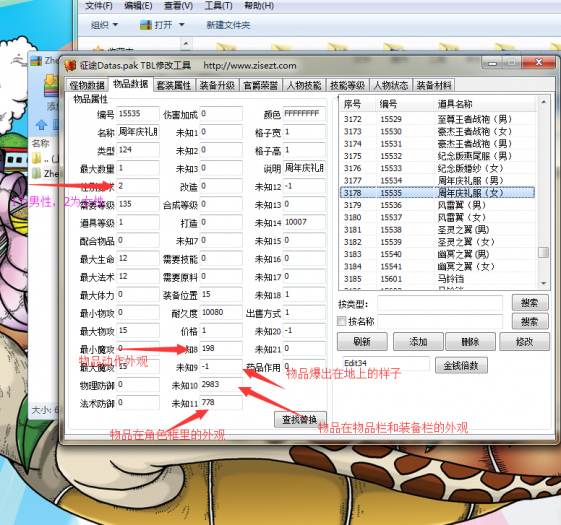Image resolution: width=561 pixels, height=525 pixels.
Task: Click the blue up-arrow icon in left window
Action: 42,124
